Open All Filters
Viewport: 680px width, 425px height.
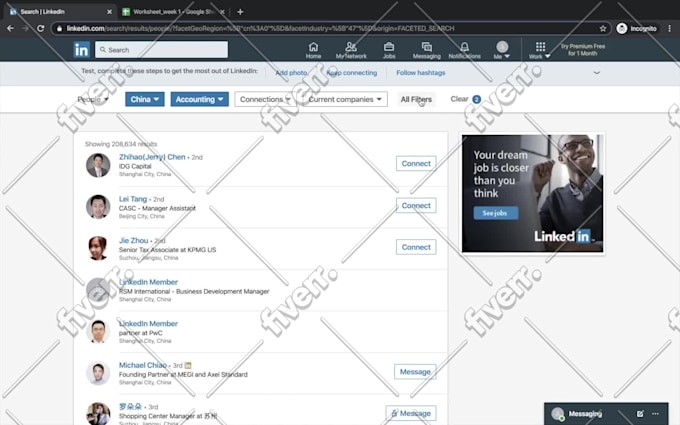pyautogui.click(x=416, y=99)
